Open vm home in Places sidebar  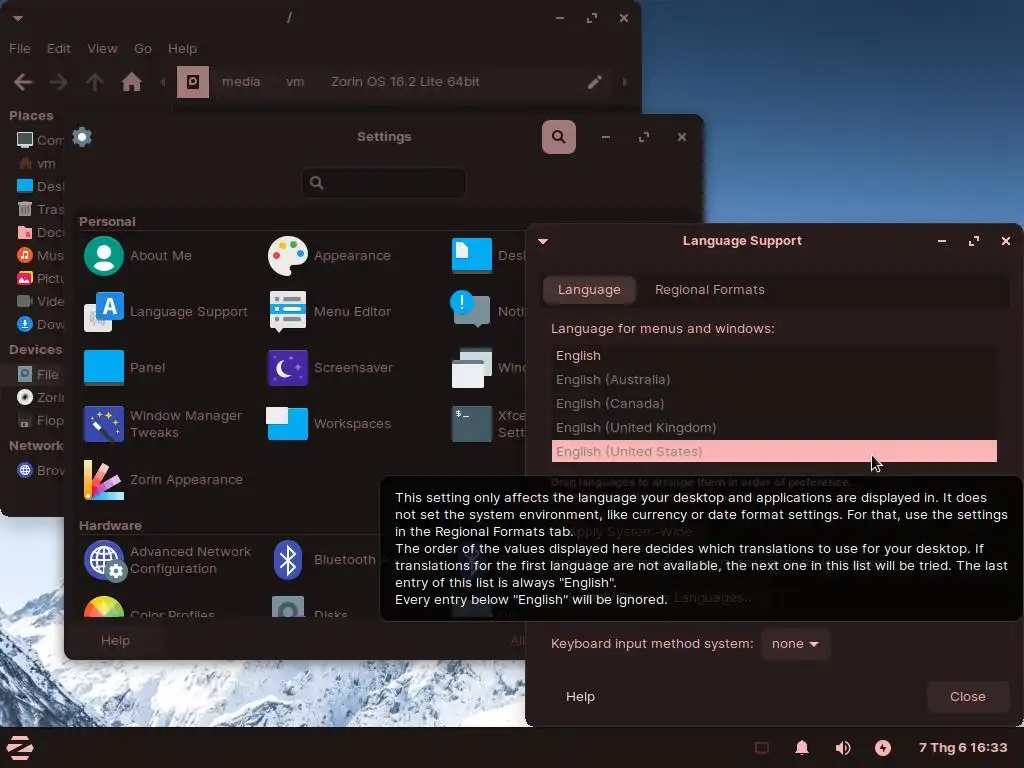tap(36, 164)
